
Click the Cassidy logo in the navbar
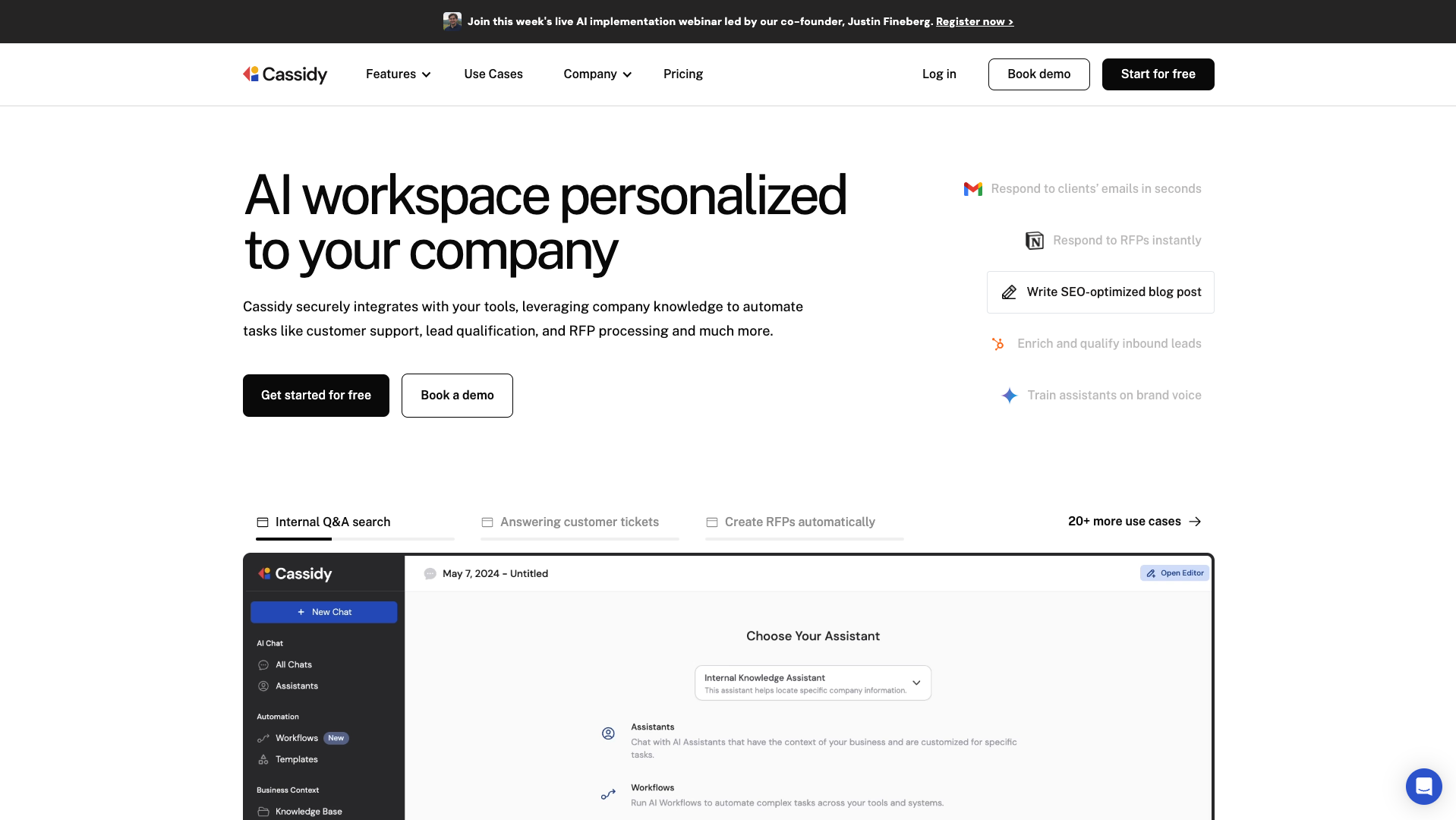[x=285, y=74]
